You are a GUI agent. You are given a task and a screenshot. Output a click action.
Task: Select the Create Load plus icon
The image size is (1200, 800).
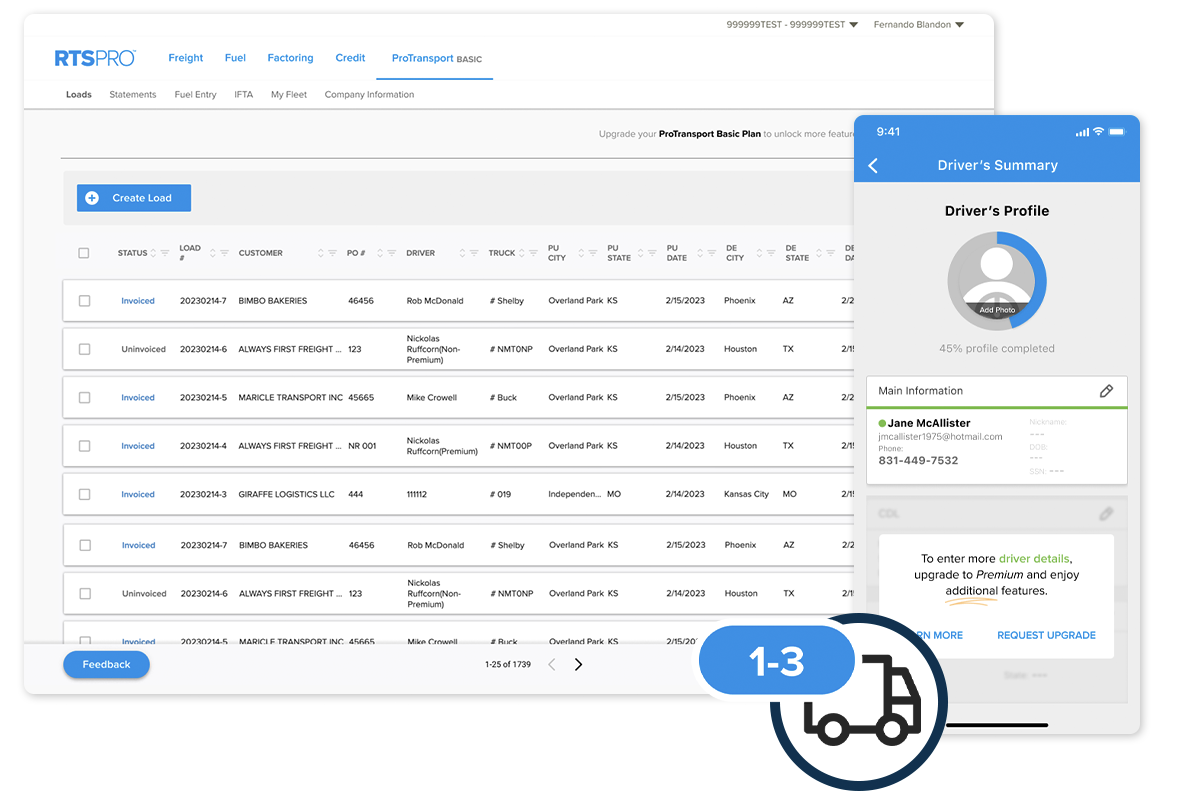(x=92, y=197)
